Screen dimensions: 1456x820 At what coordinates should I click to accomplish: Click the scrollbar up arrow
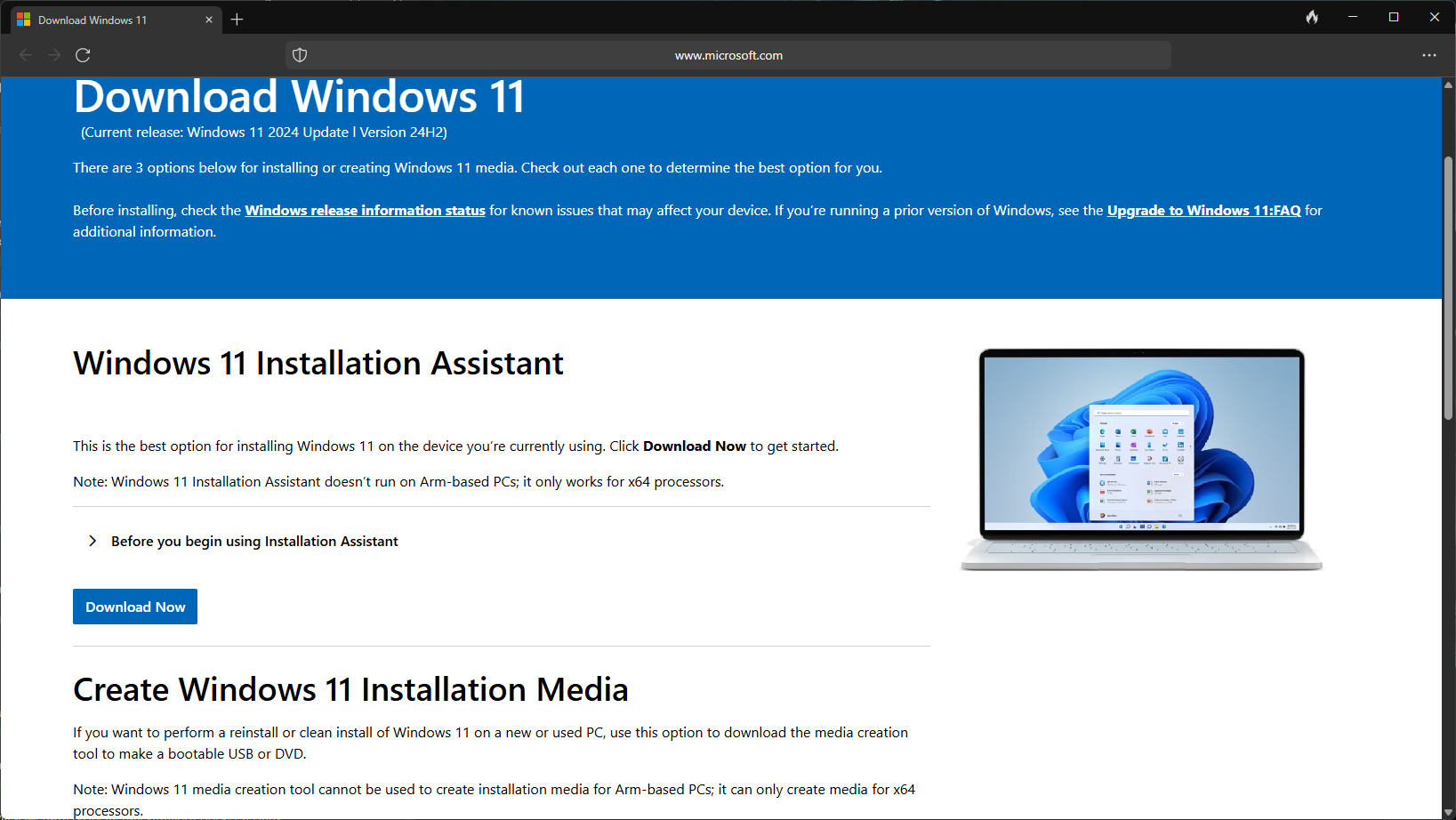1448,85
